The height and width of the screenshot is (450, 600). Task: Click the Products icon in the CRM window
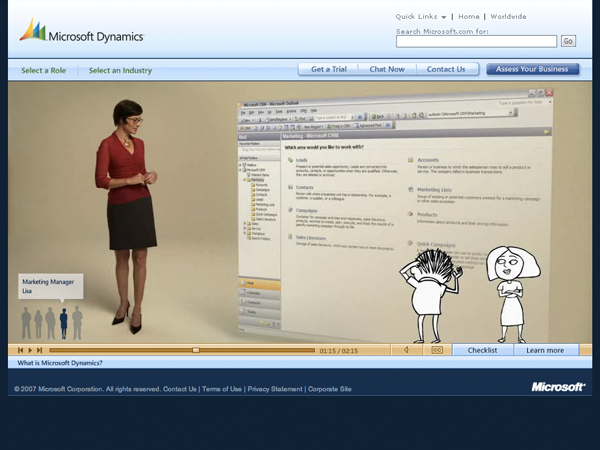[410, 214]
